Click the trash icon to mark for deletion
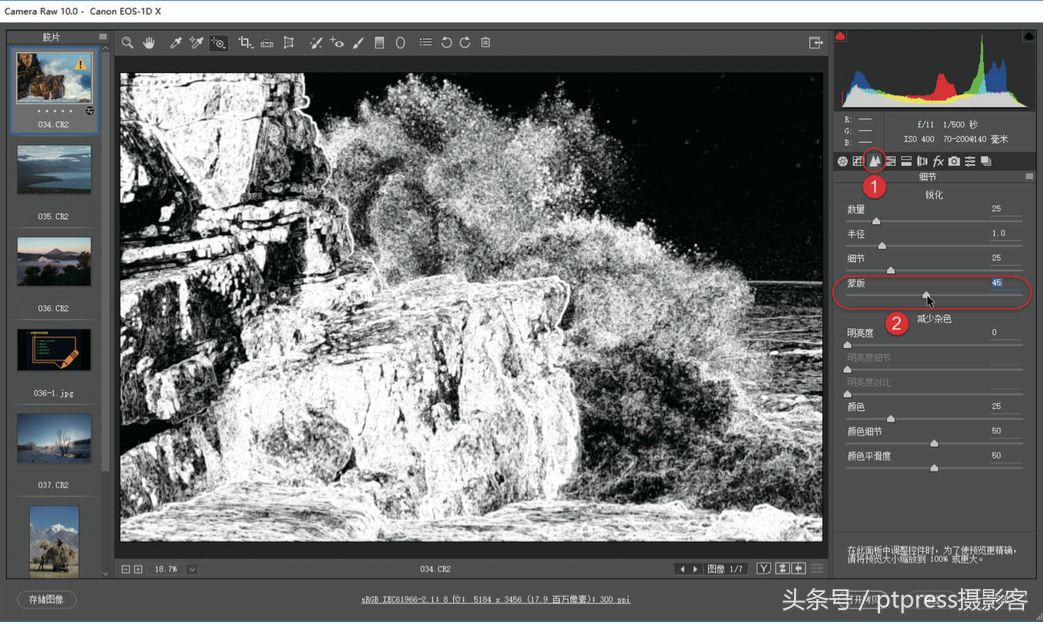The image size is (1044, 624). (x=486, y=43)
